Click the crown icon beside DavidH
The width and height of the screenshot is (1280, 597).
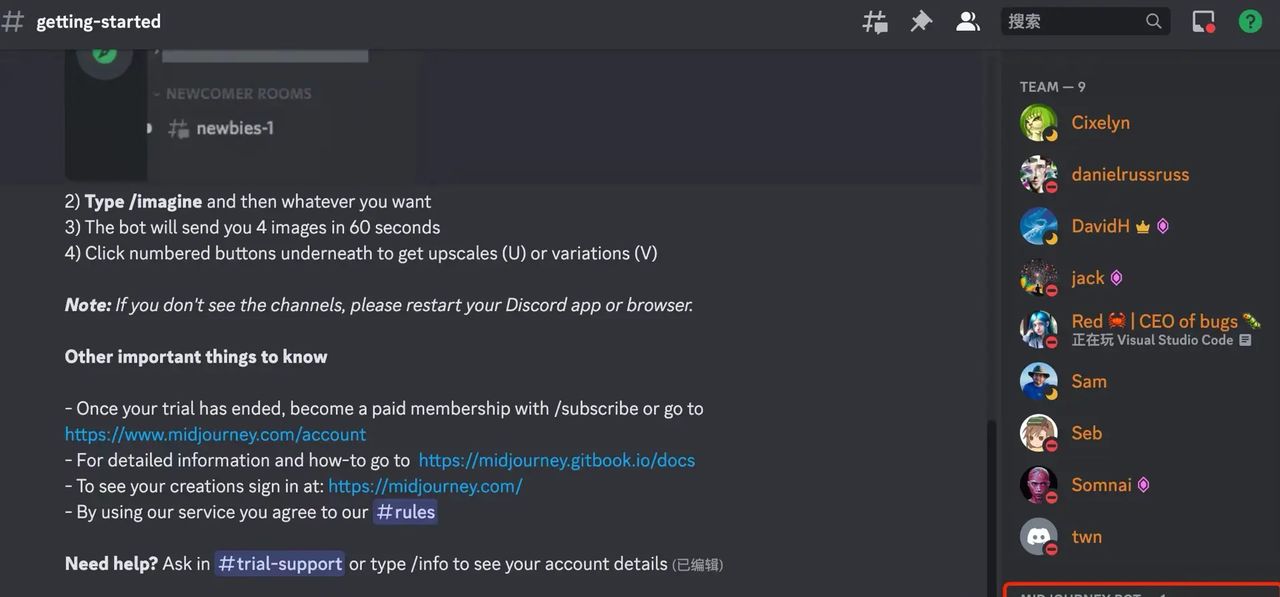tap(1143, 226)
